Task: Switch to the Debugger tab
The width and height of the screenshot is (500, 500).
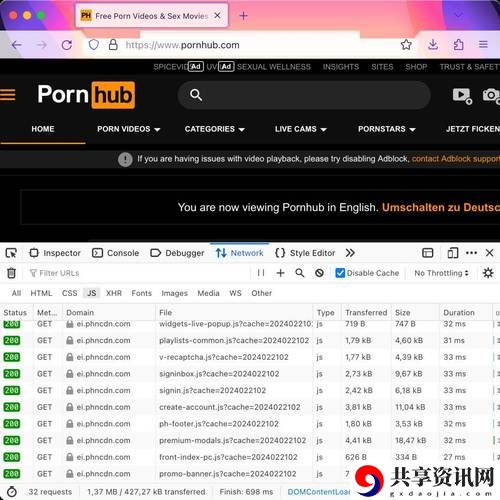Action: [x=177, y=253]
